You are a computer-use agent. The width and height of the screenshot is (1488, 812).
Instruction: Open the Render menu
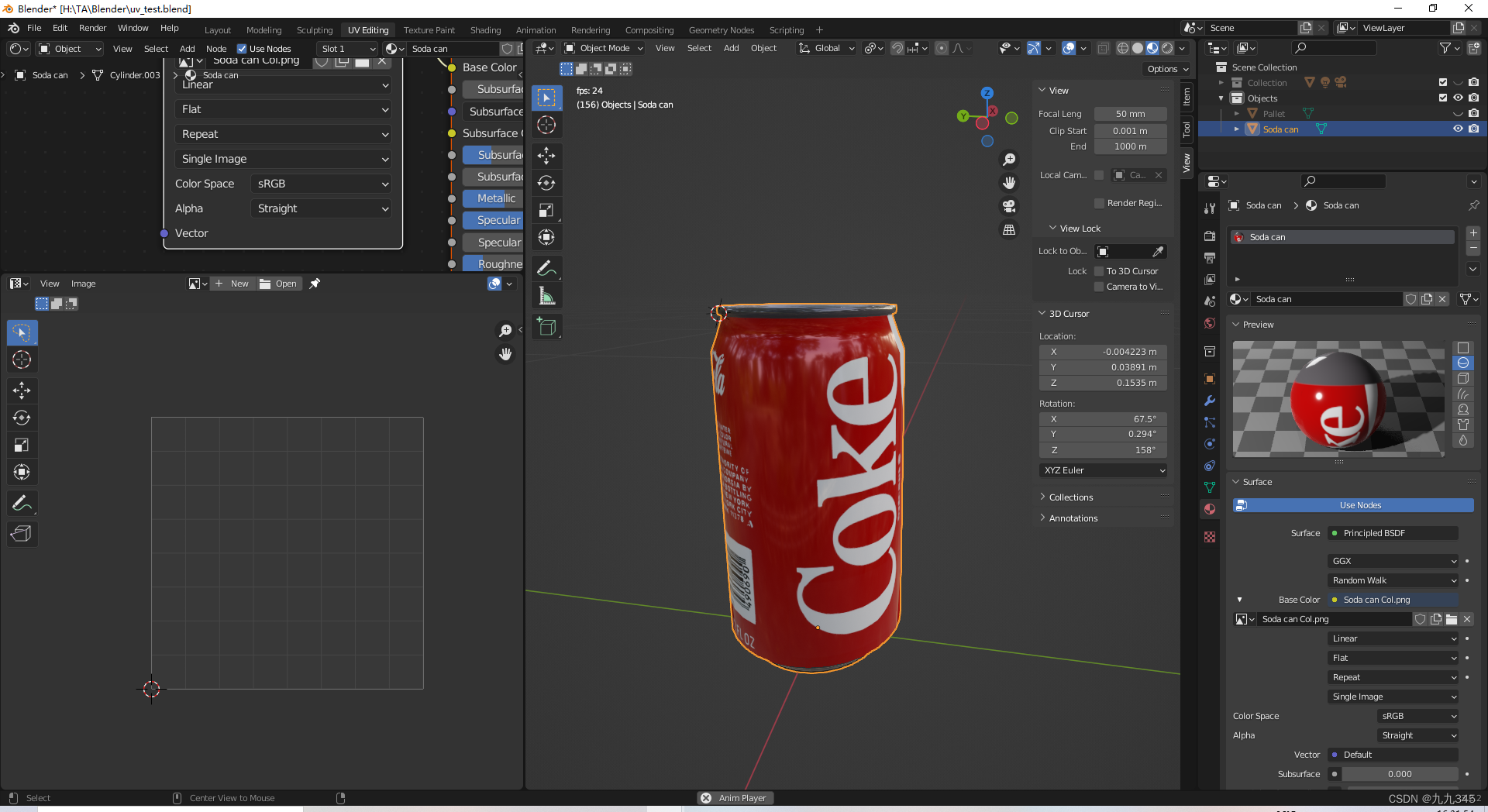click(92, 28)
